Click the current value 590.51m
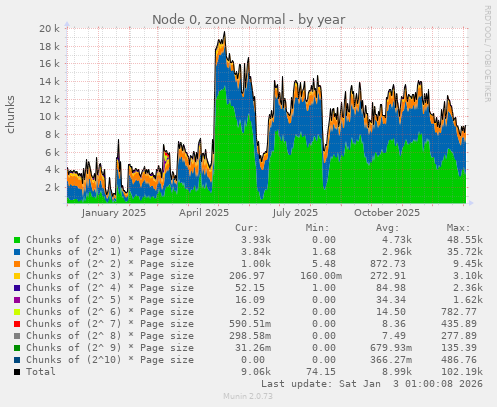This screenshot has width=497, height=407. 250,324
